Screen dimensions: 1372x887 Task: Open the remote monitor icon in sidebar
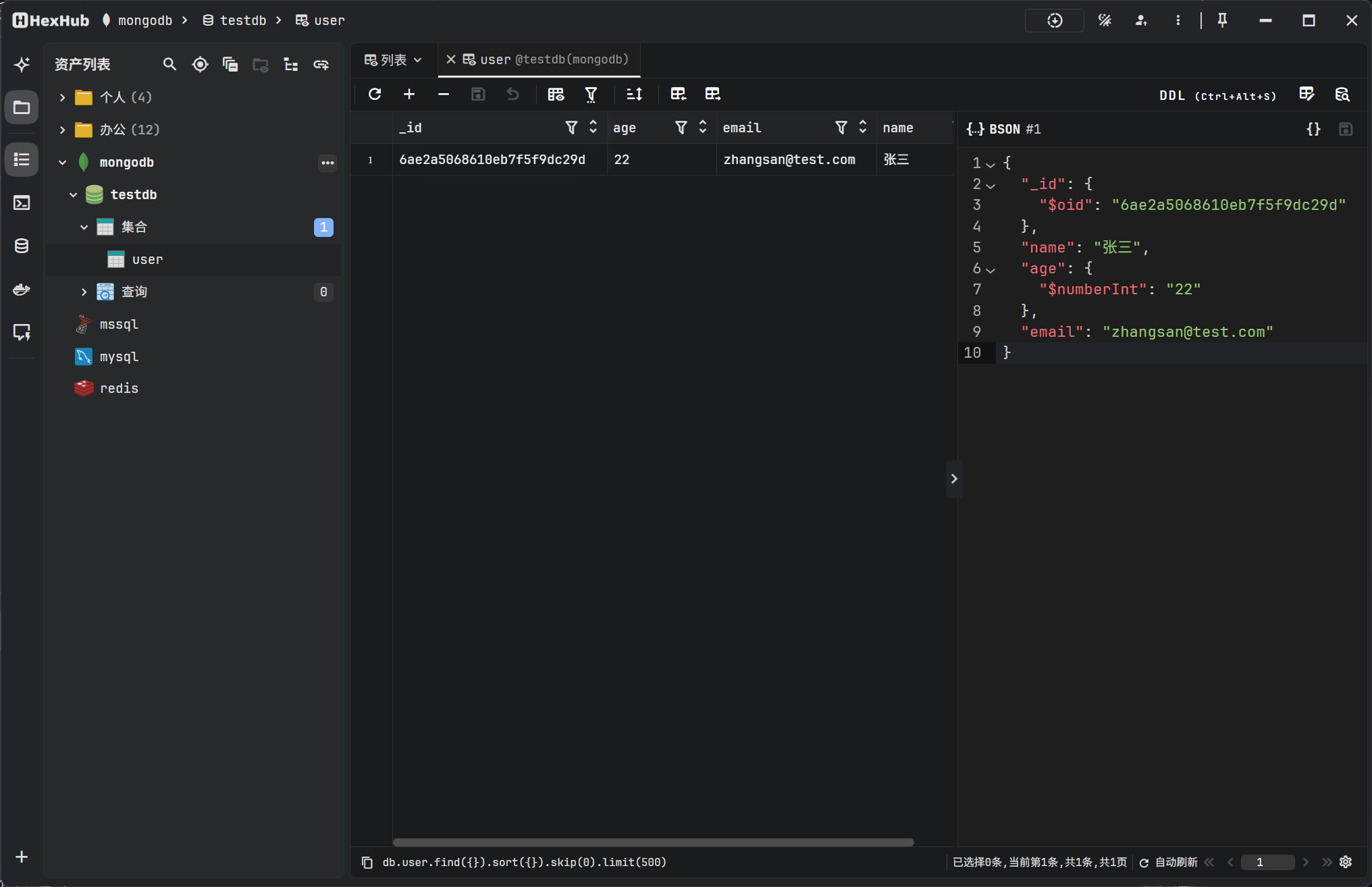pyautogui.click(x=22, y=332)
